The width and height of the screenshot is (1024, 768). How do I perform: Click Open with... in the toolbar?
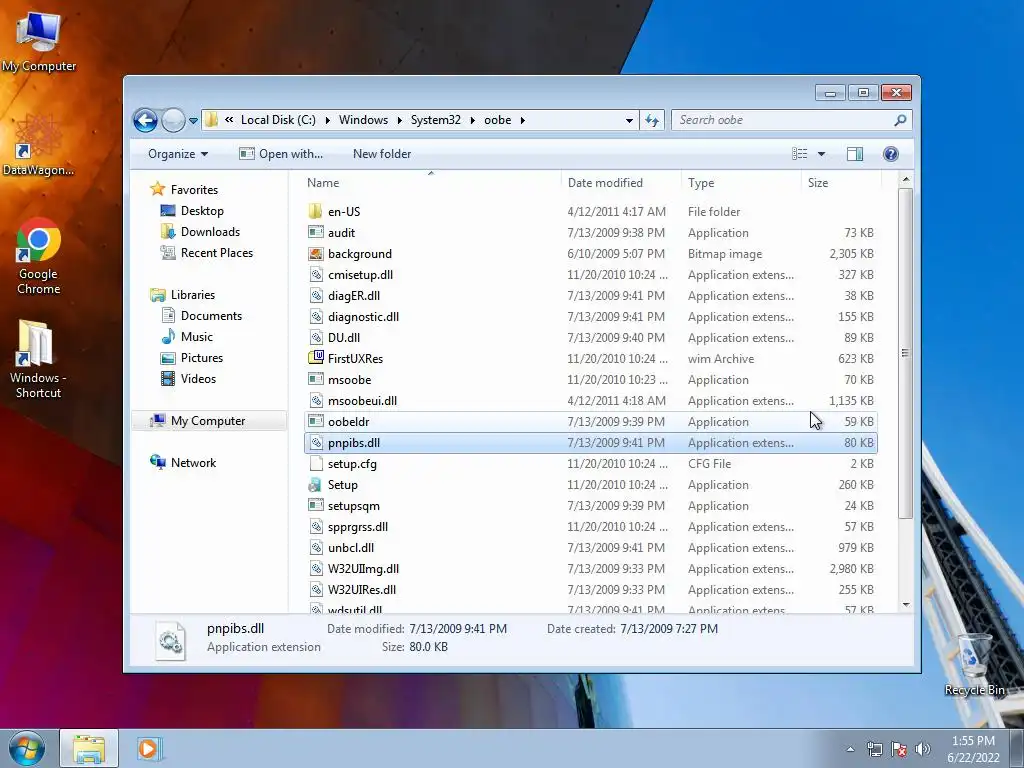(281, 154)
